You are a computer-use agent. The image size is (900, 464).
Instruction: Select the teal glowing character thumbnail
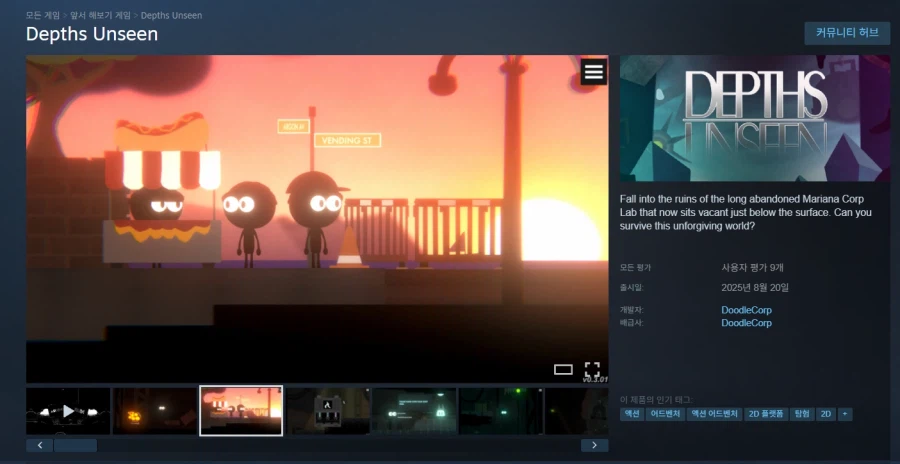414,411
